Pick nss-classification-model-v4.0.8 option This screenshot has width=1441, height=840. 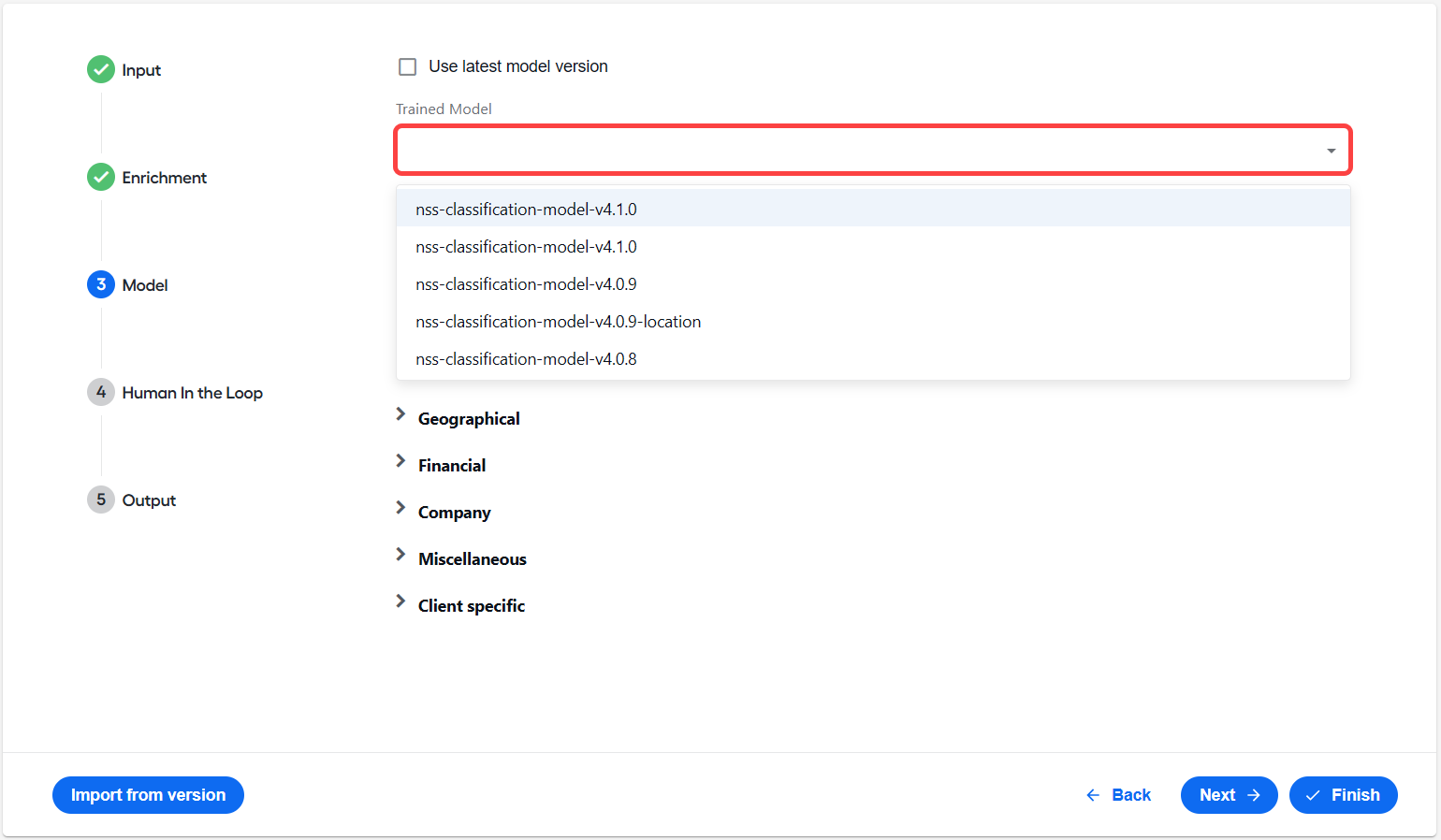pos(873,359)
